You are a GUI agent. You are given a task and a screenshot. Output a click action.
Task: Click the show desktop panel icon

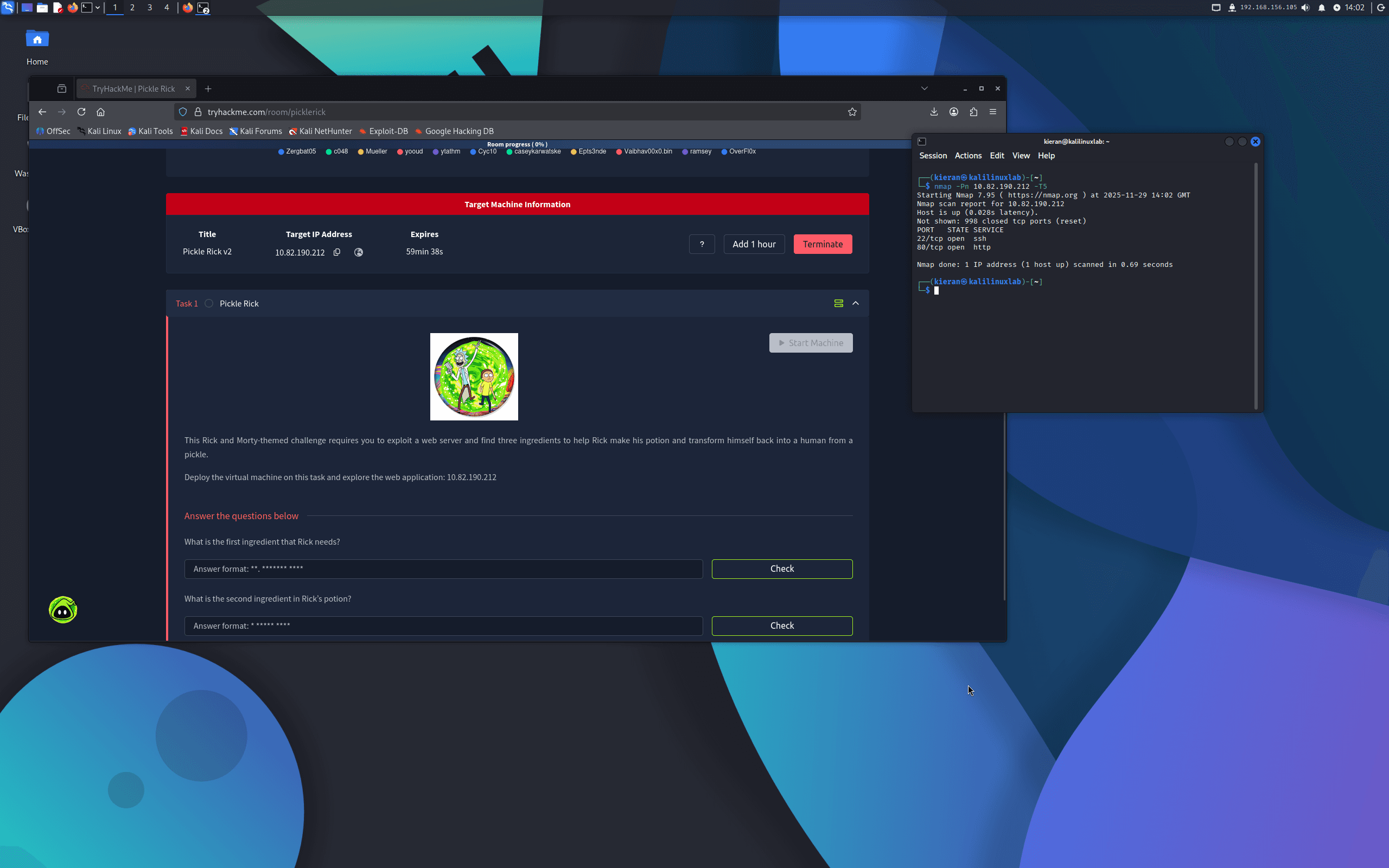(27, 8)
